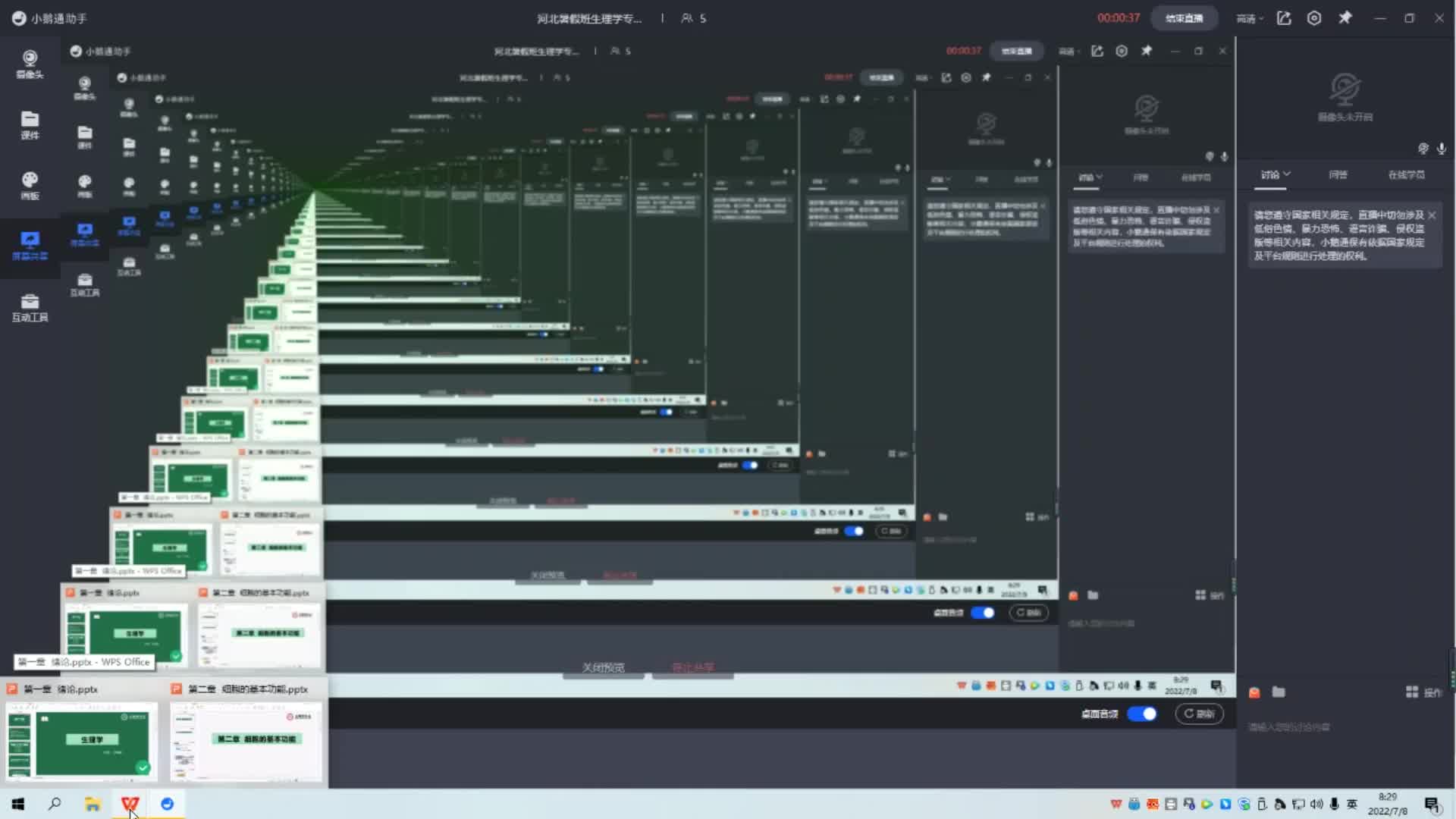
Task: Open File Explorer from the taskbar
Action: coord(93,804)
